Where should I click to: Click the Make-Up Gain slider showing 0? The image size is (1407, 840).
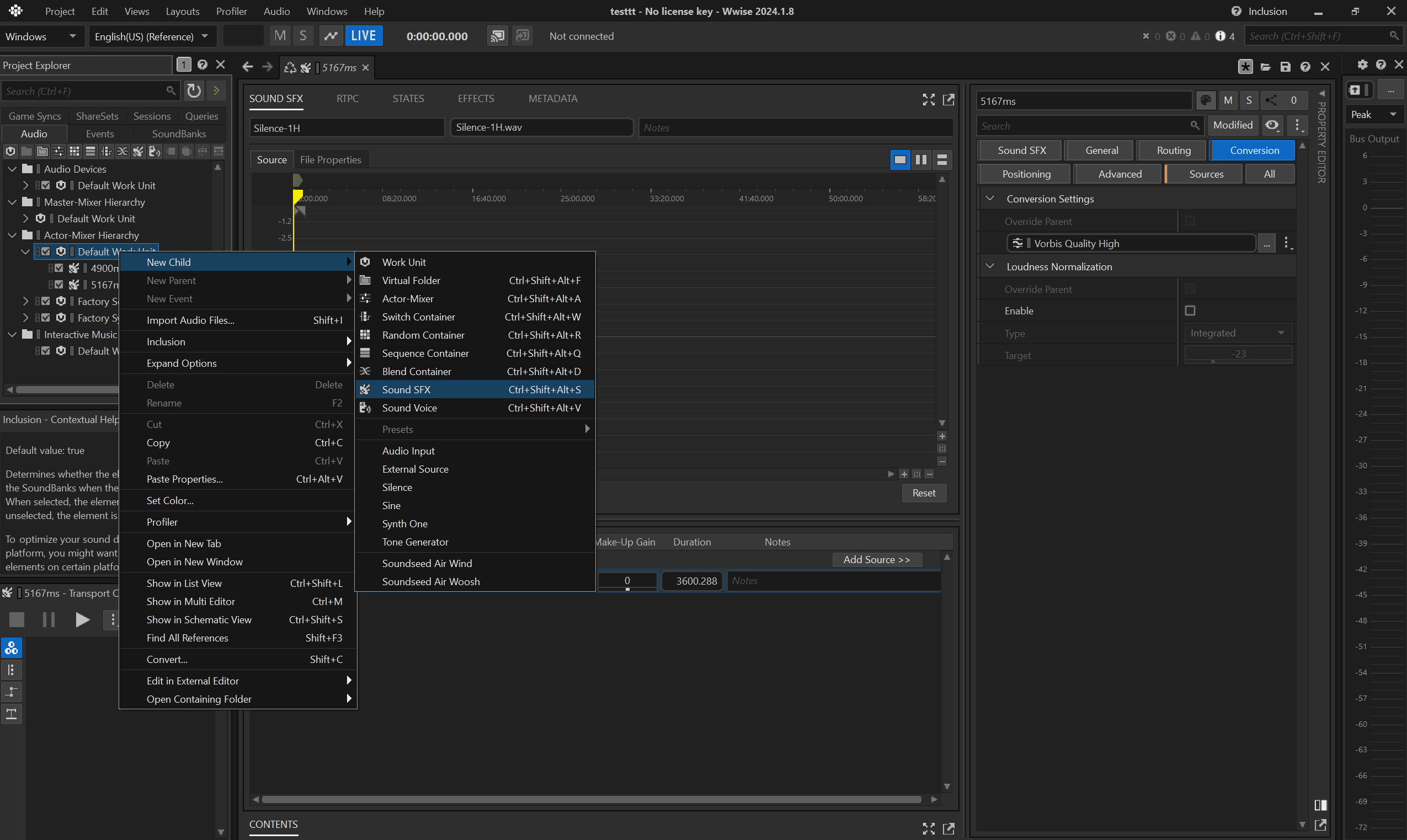627,581
